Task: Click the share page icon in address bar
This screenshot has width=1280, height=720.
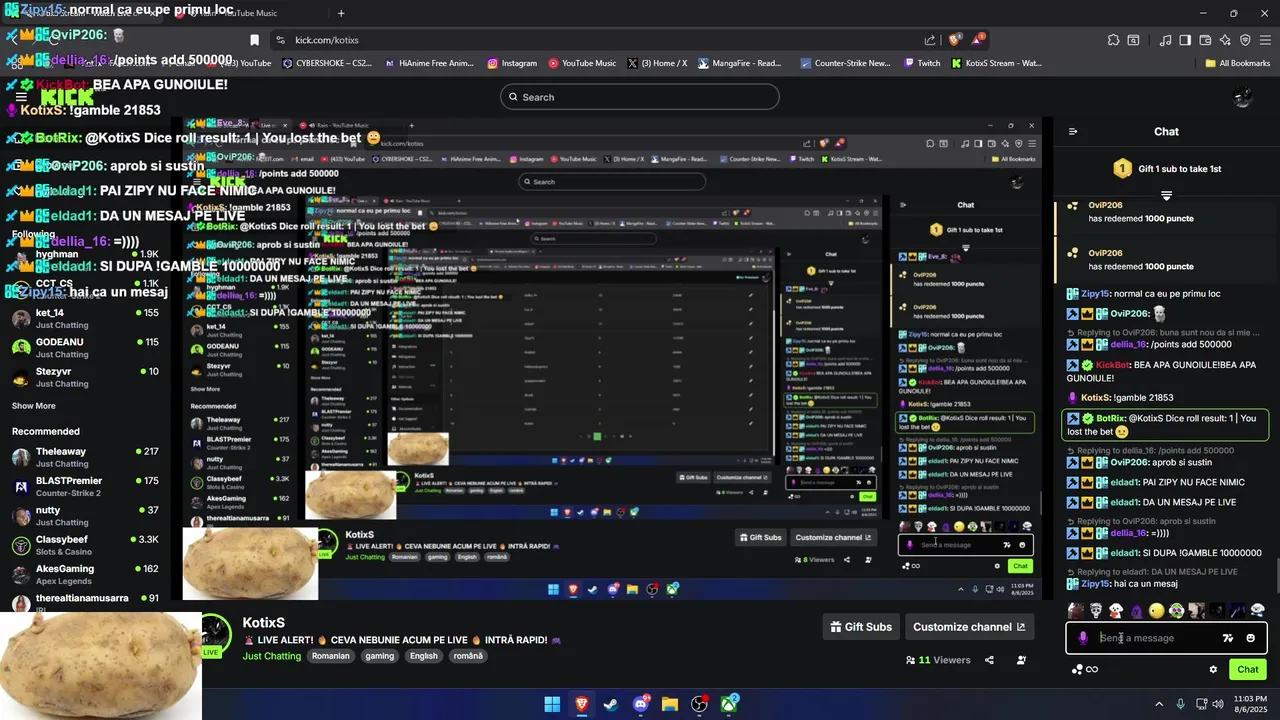Action: (x=930, y=40)
